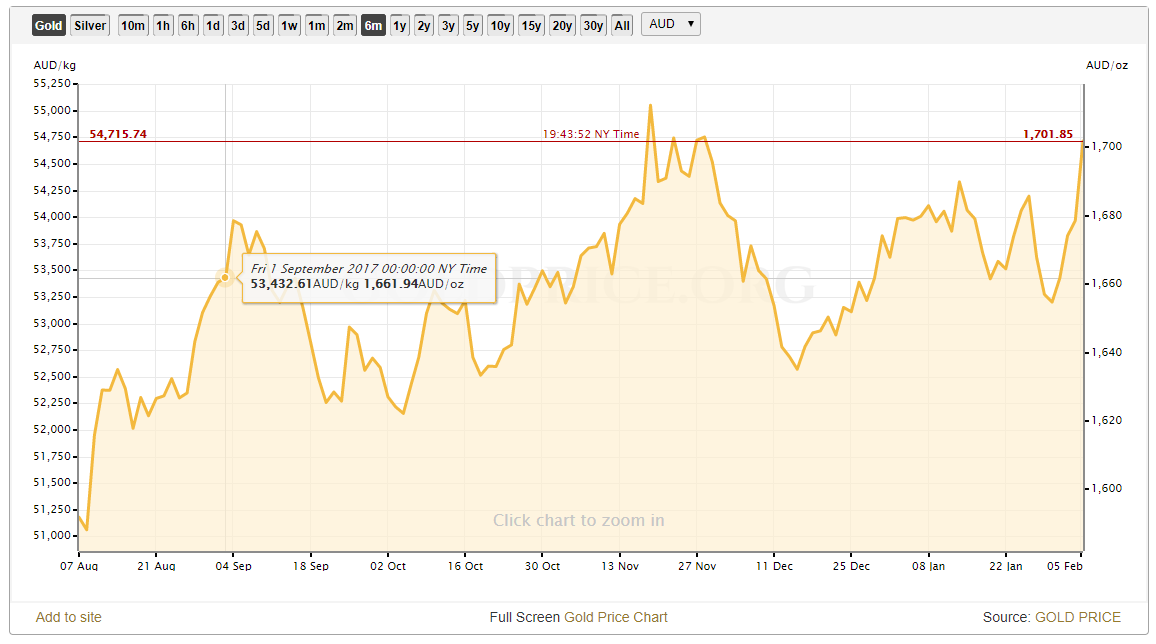1156x644 pixels.
Task: Set chart range to 10y
Action: tap(500, 25)
